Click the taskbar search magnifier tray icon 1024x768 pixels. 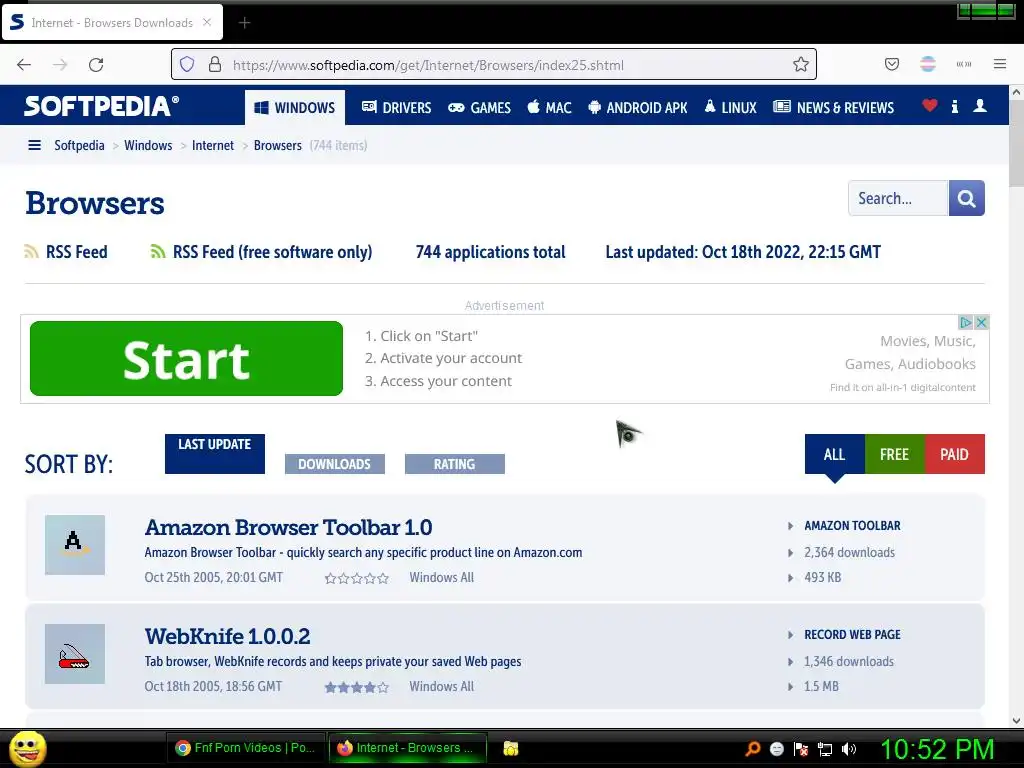coord(752,748)
